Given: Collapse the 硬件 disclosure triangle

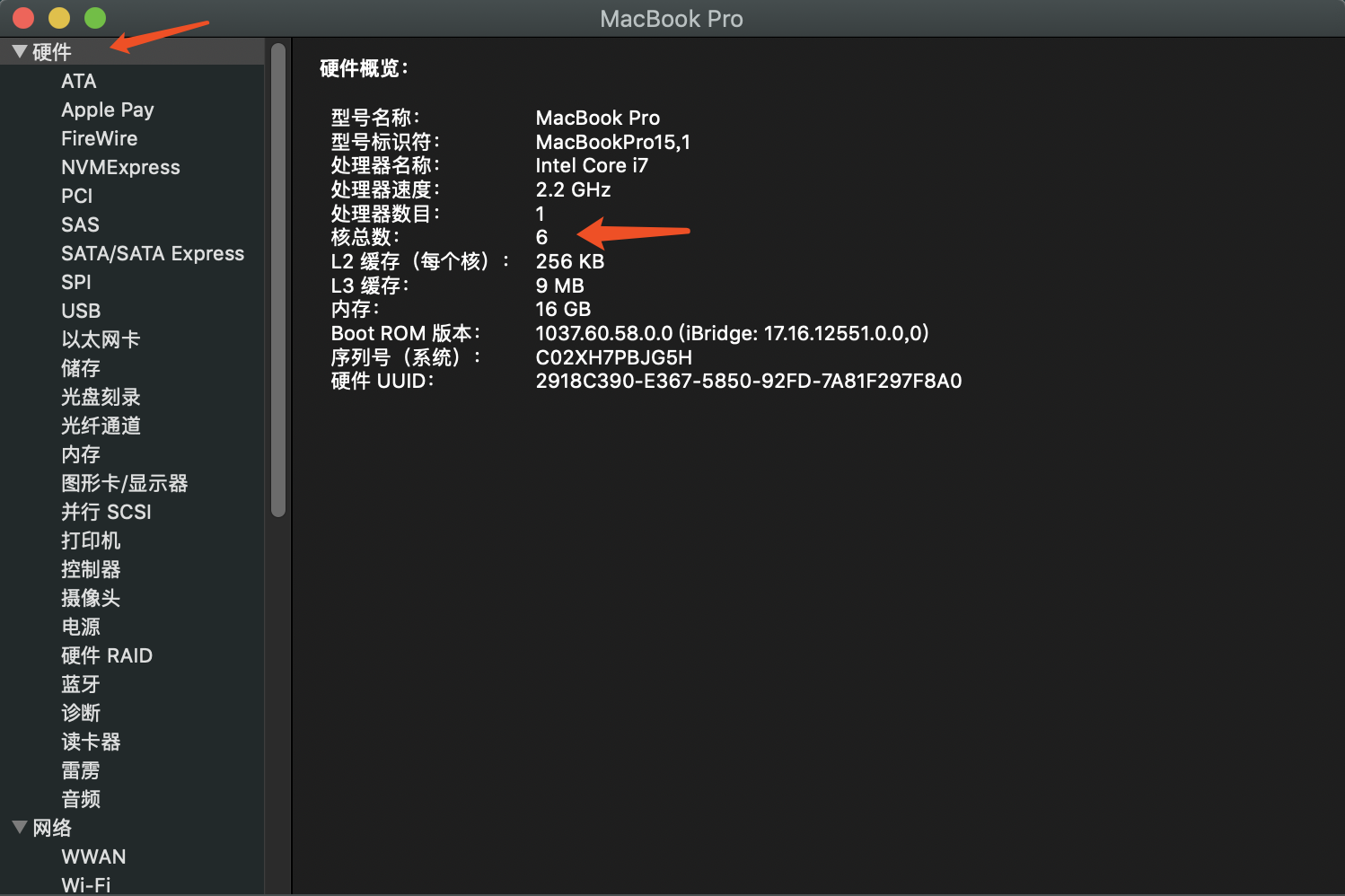Looking at the screenshot, I should (19, 52).
